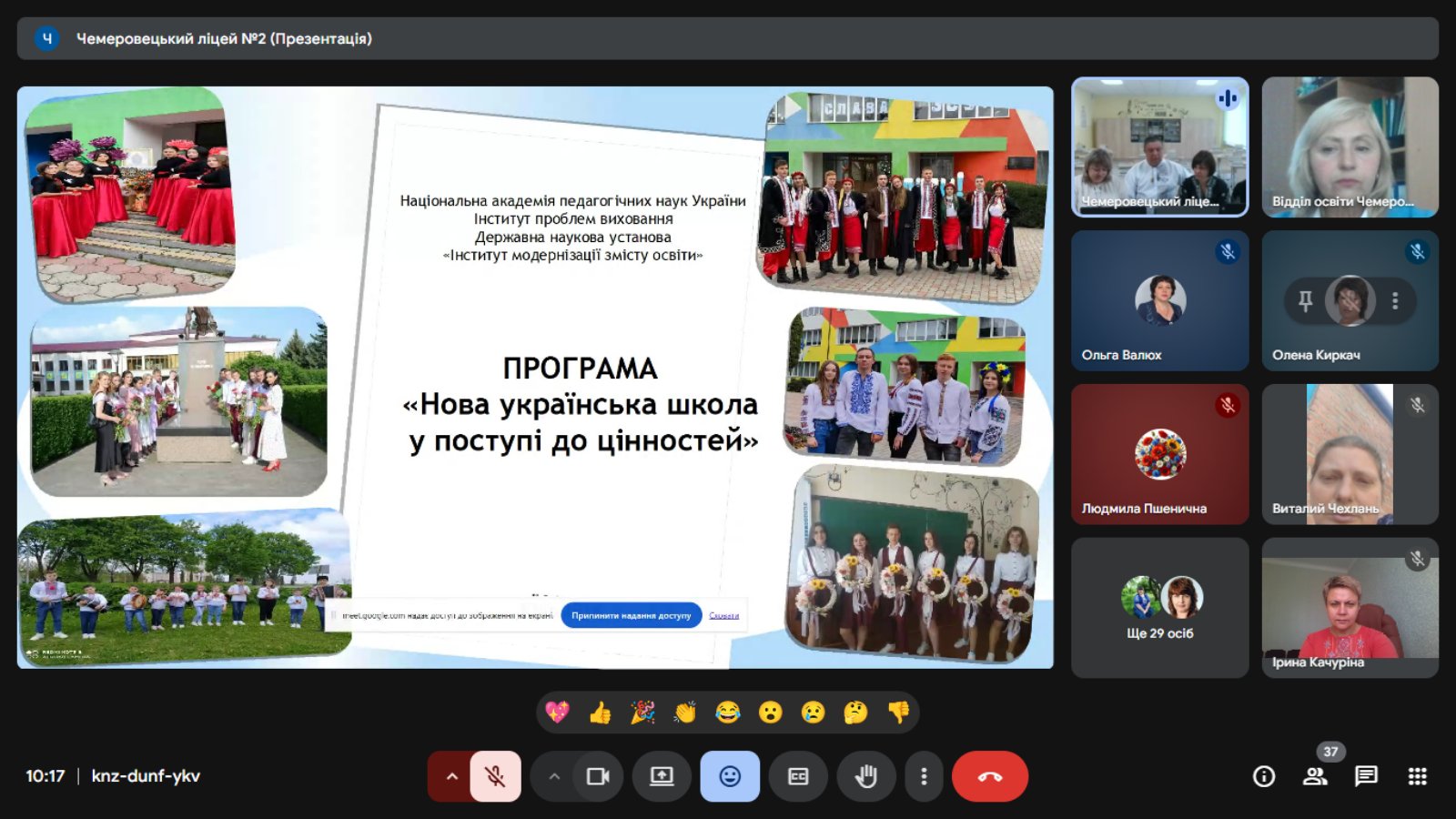Send the thumbs down reaction emoji
This screenshot has height=819, width=1456.
click(898, 713)
